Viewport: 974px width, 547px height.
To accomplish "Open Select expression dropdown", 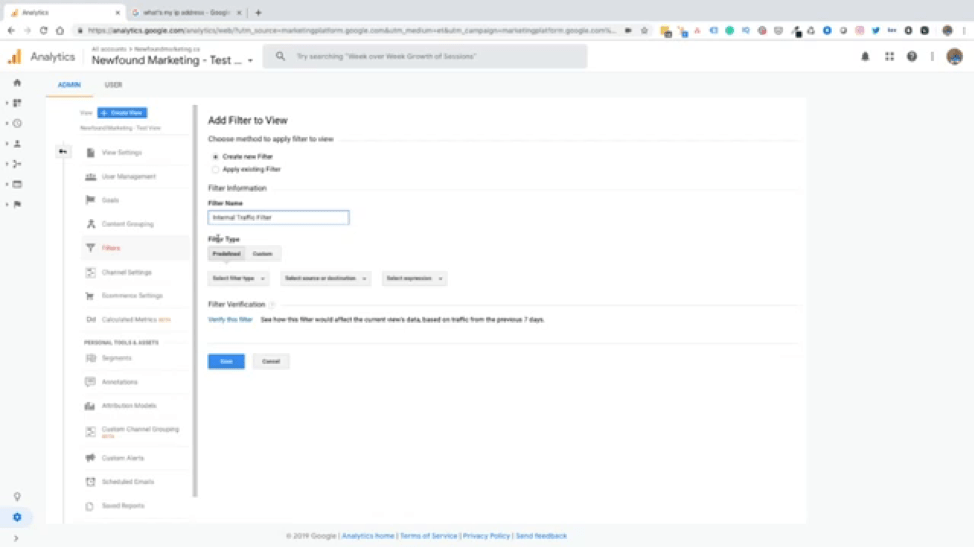I will coord(414,279).
